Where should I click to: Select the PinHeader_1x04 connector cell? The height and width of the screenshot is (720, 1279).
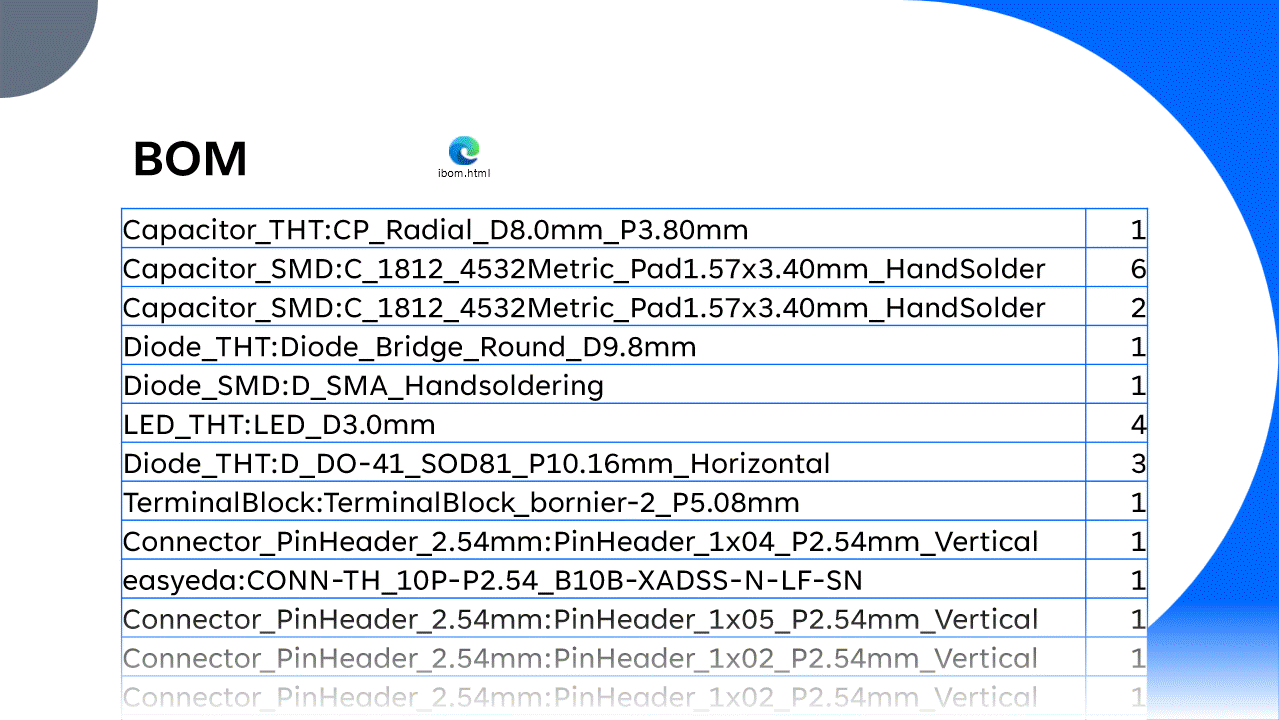click(580, 542)
